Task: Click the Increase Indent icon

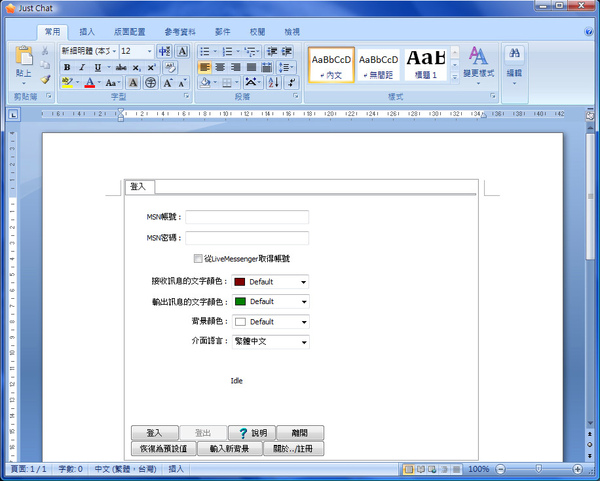Action: [287, 51]
